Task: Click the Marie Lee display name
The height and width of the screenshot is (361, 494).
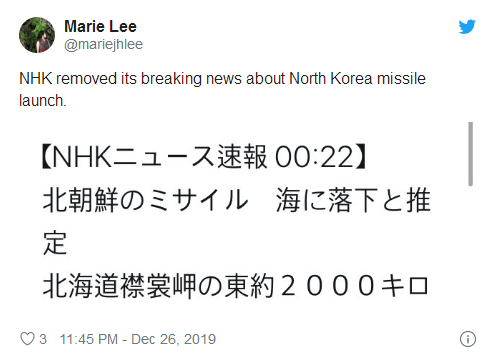Action: 100,26
